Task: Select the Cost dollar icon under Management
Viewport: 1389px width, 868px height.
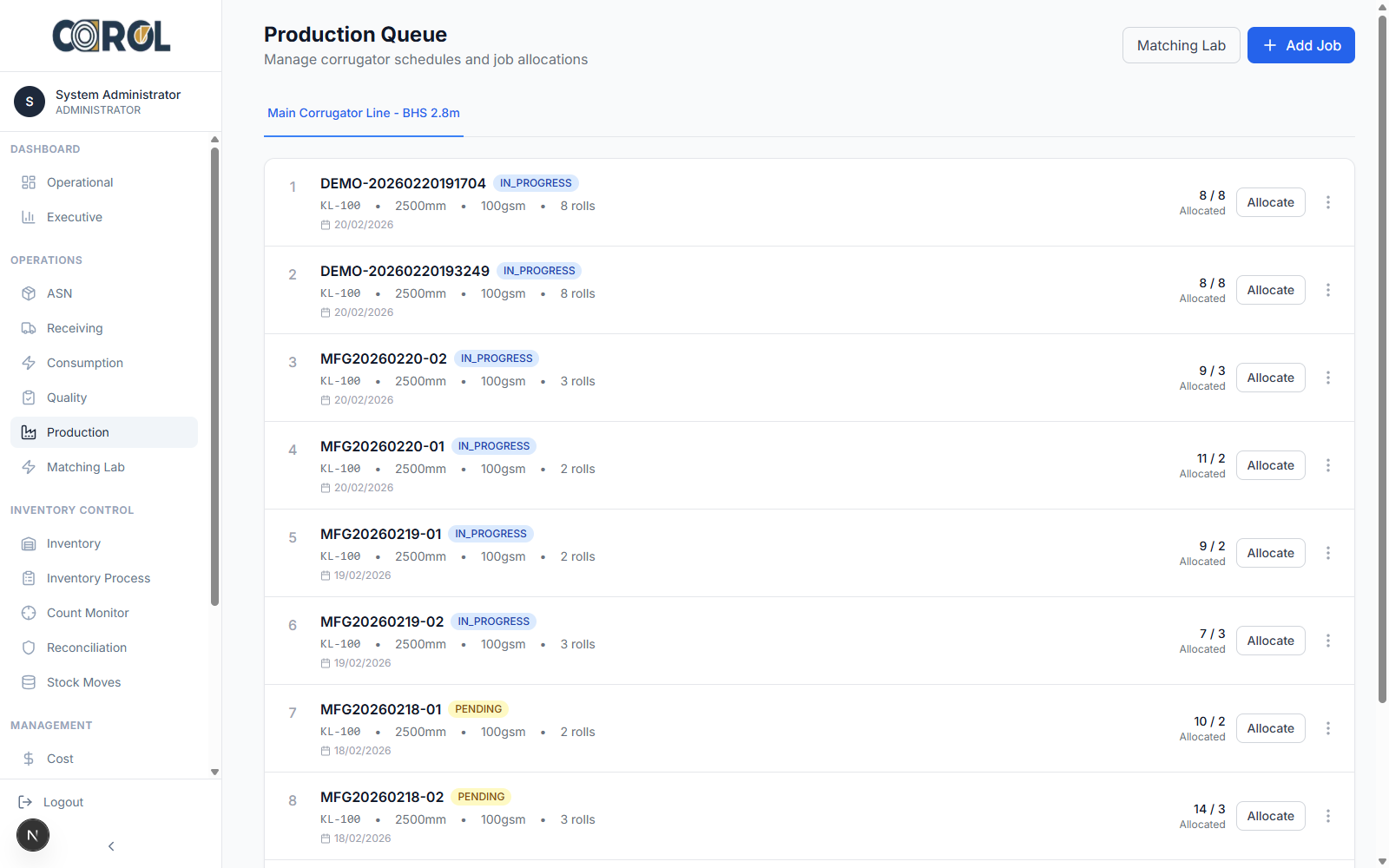Action: click(29, 759)
